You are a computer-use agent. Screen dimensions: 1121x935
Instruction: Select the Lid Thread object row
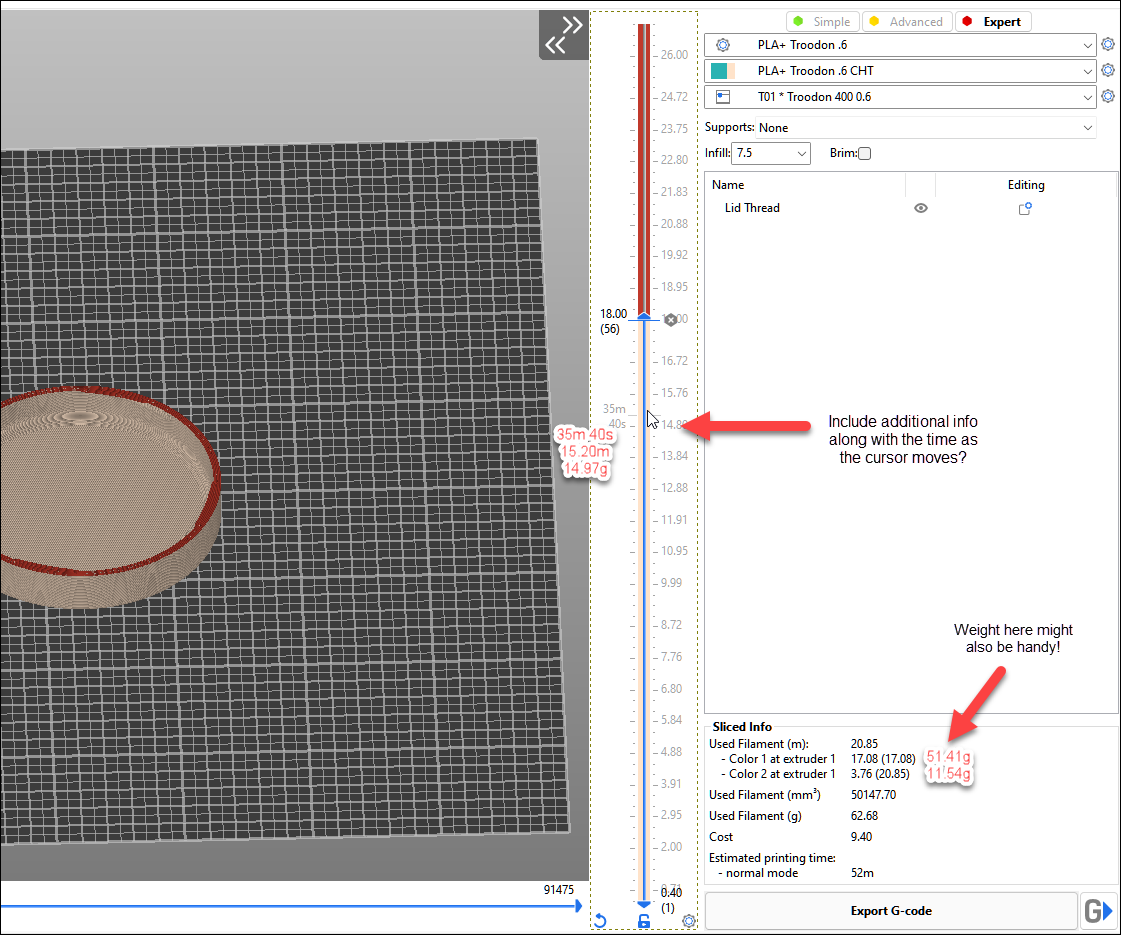(911, 208)
